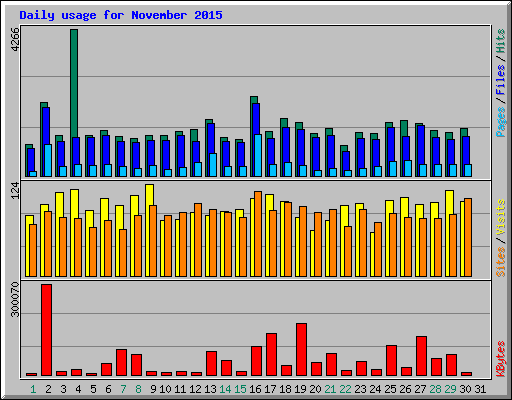Viewport: 512px width, 400px height.
Task: Click the 'Files' legend label
Action: coord(500,80)
